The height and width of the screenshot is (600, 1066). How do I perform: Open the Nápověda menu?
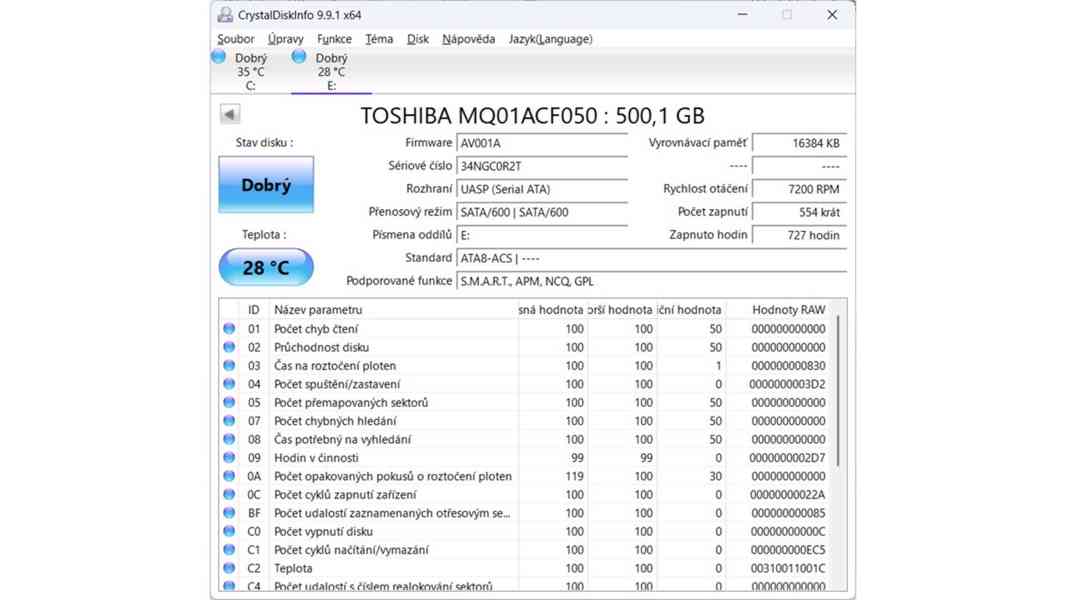(468, 39)
